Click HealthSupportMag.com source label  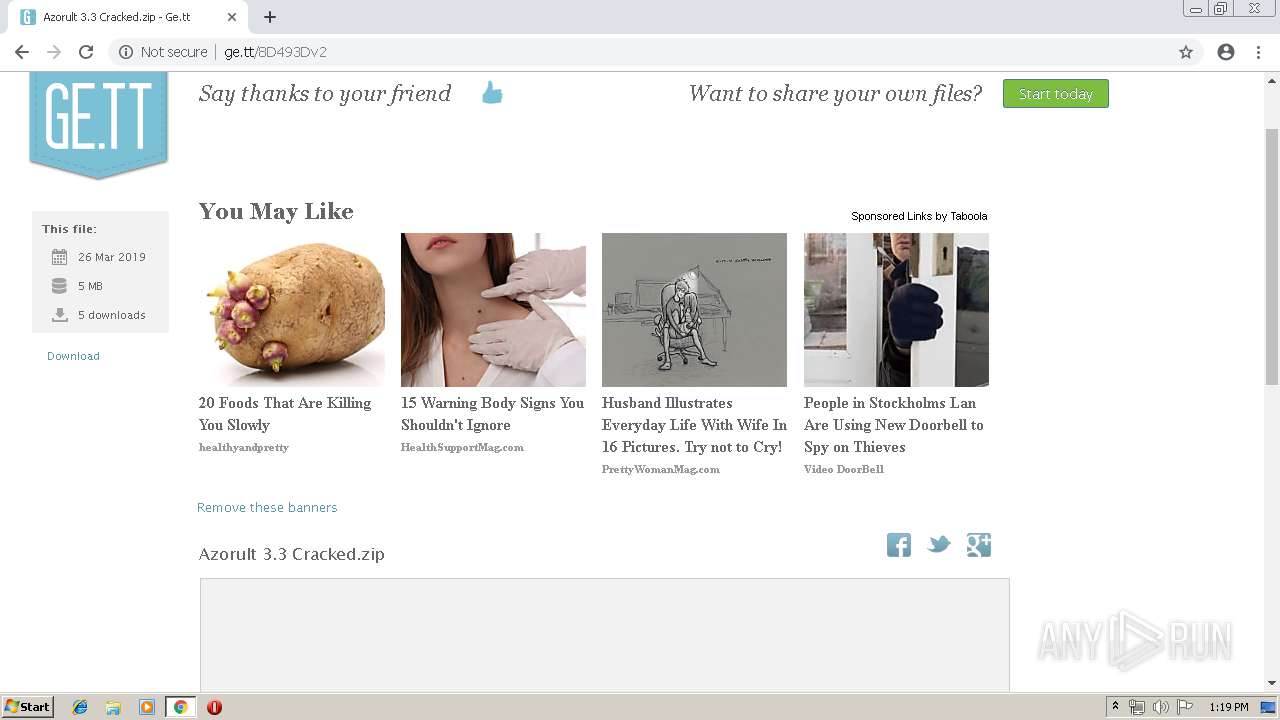pos(462,447)
